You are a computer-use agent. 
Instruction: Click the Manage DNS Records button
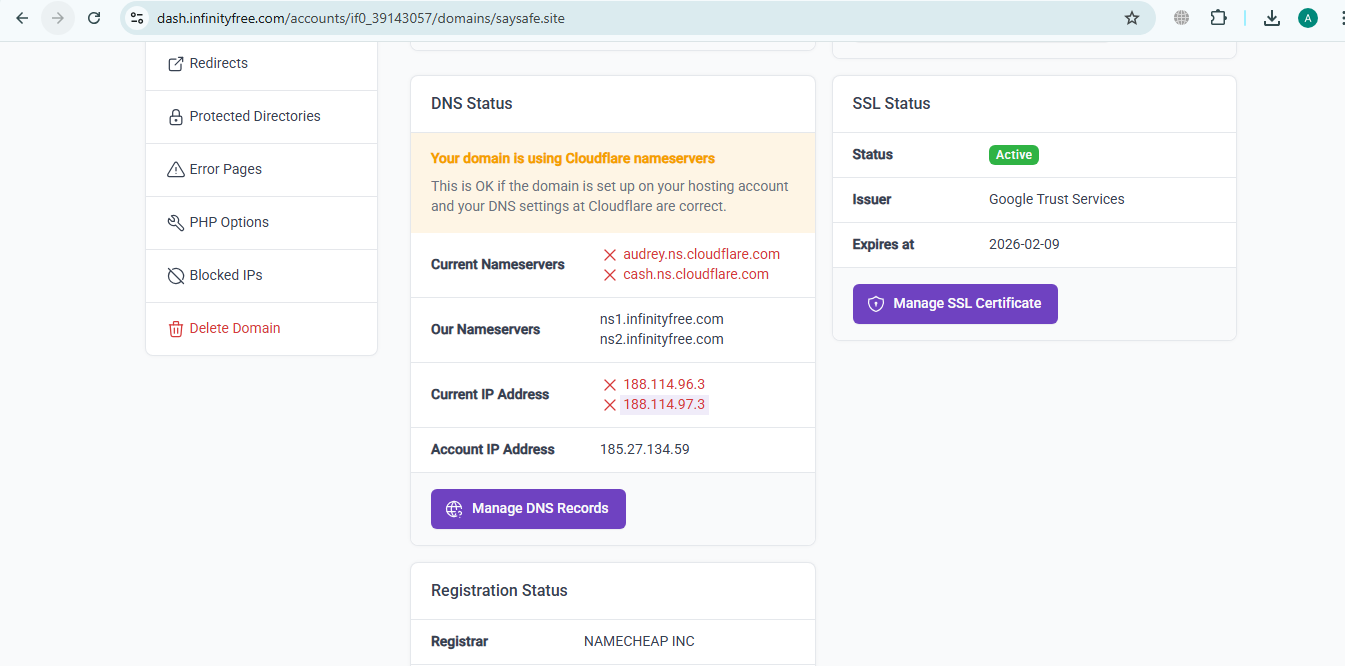tap(528, 509)
